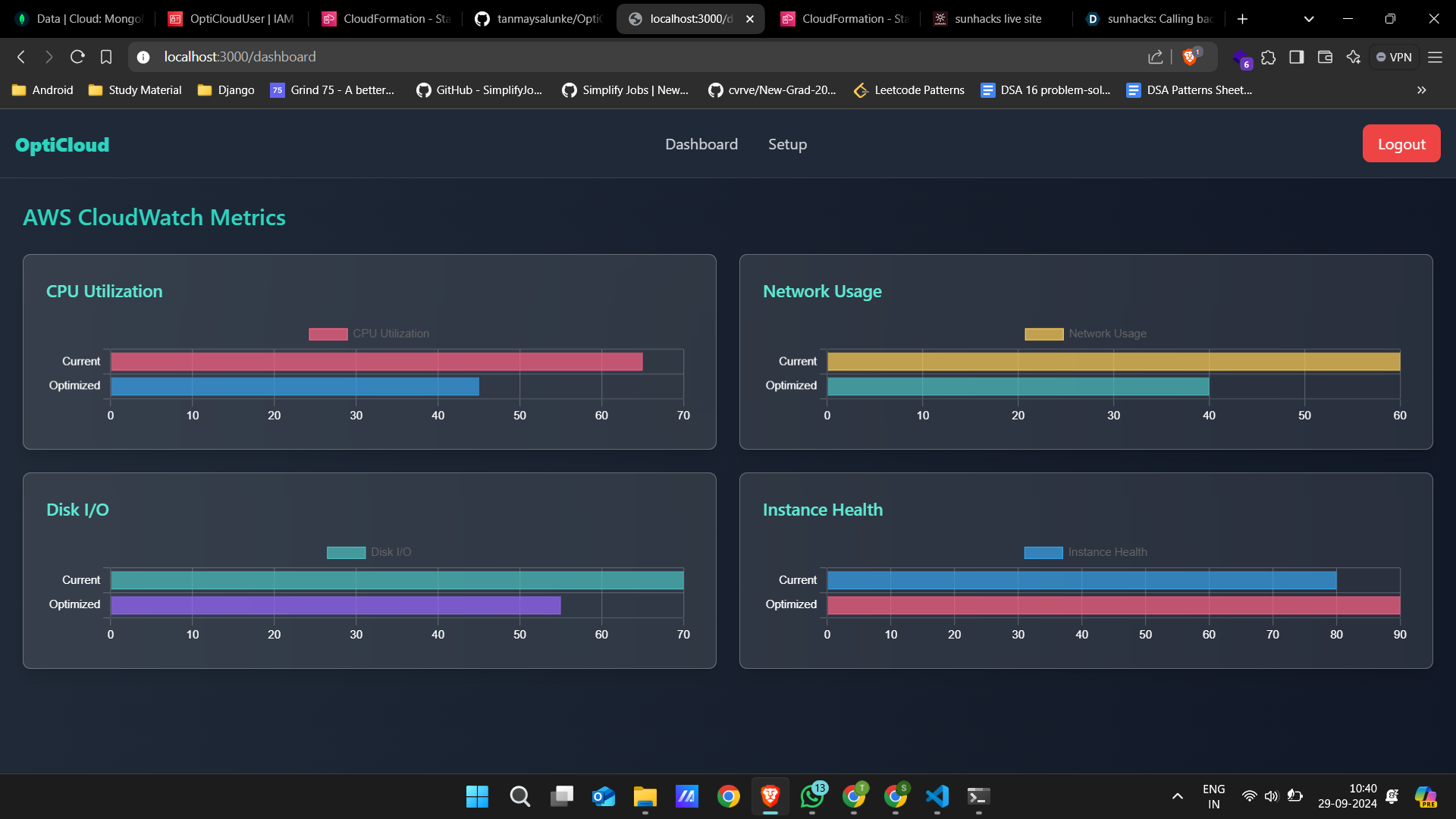1456x819 pixels.
Task: Switch to sunhacks live site tab
Action: tap(997, 19)
